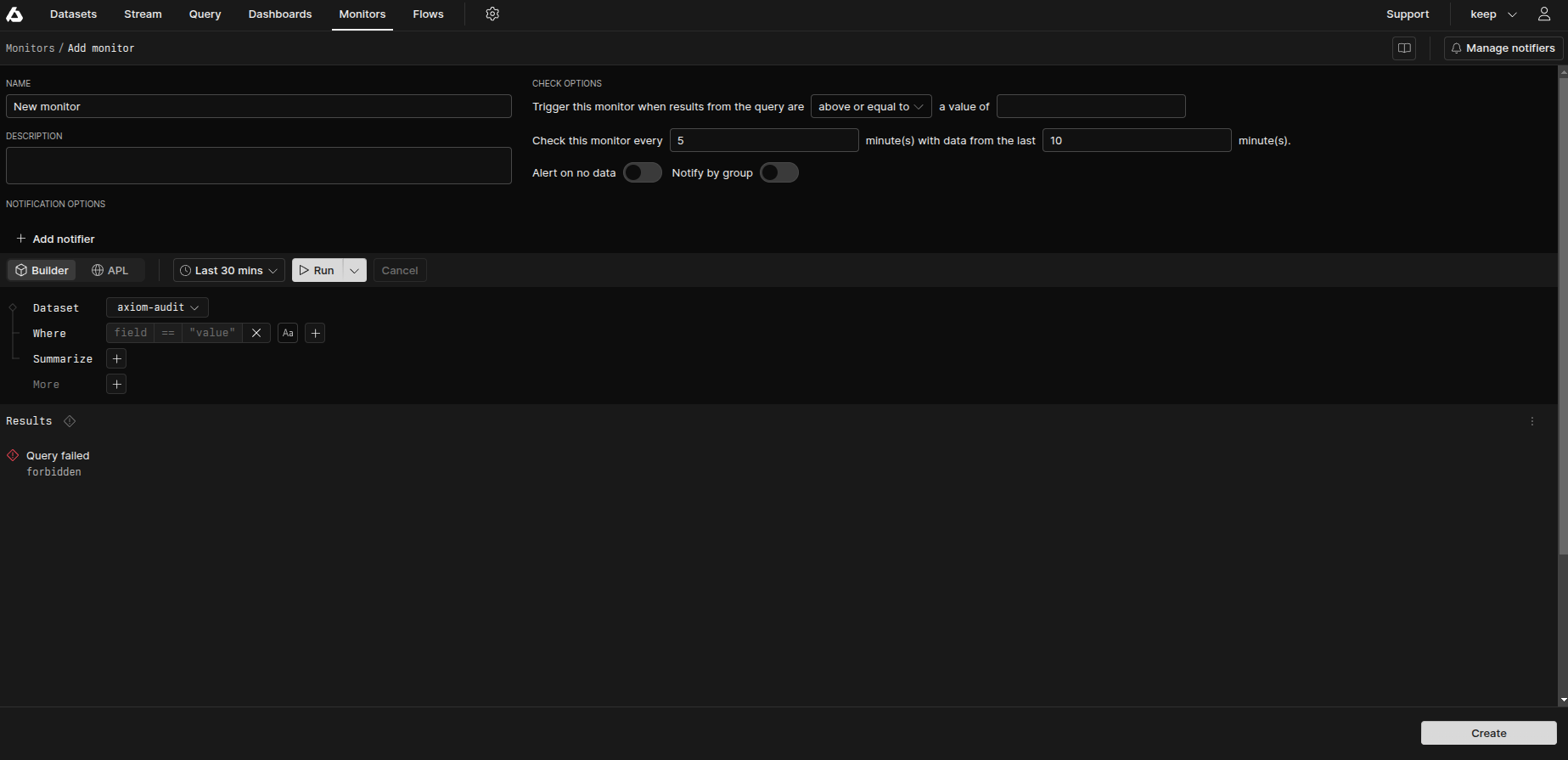This screenshot has width=1568, height=760.
Task: Go to the Dashboards tab
Action: pyautogui.click(x=280, y=14)
